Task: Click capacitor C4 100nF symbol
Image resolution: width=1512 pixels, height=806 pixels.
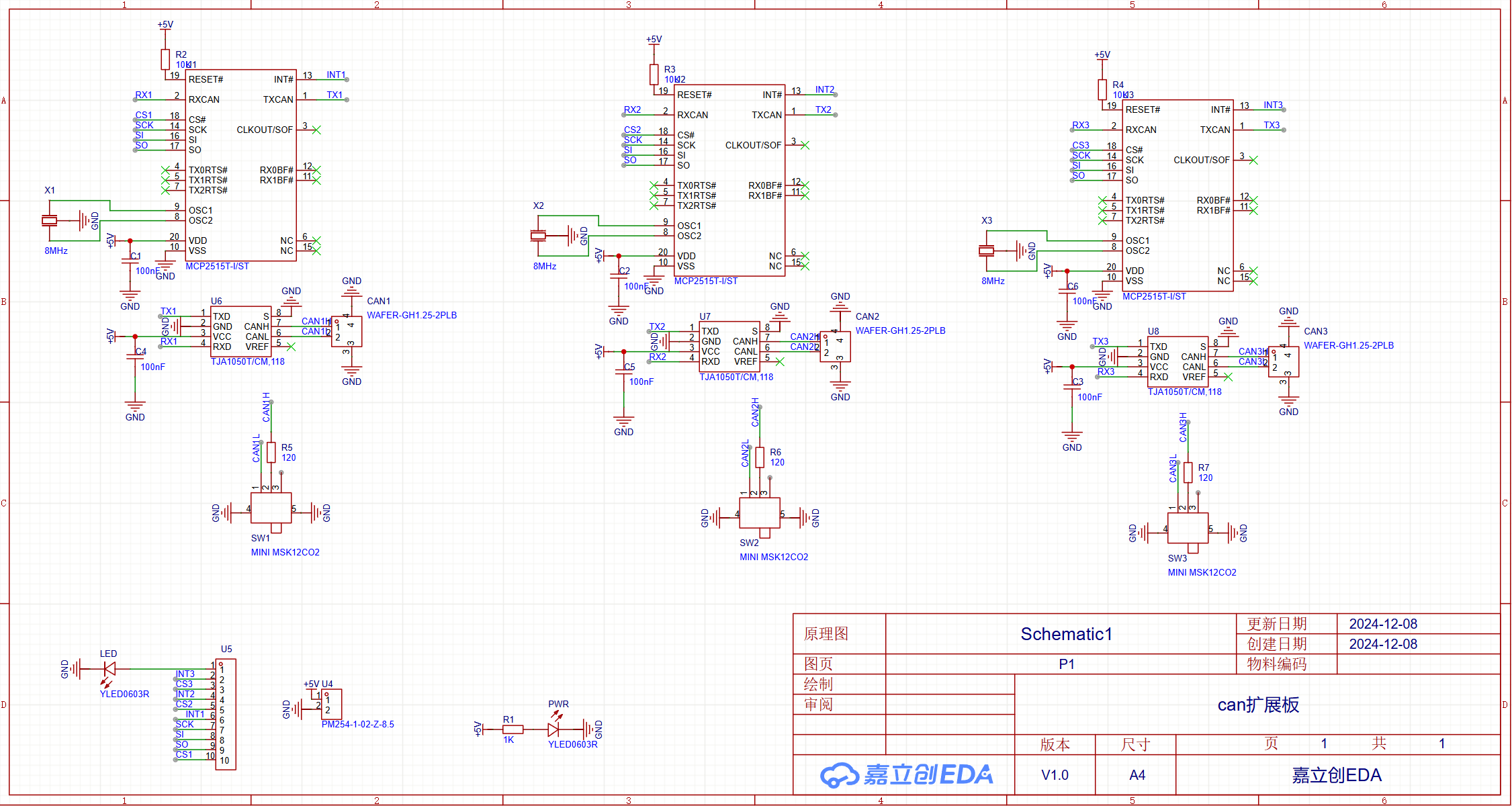Action: [x=135, y=356]
